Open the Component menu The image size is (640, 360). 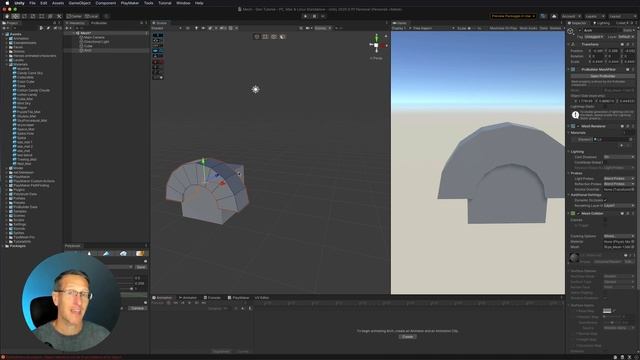(106, 3)
